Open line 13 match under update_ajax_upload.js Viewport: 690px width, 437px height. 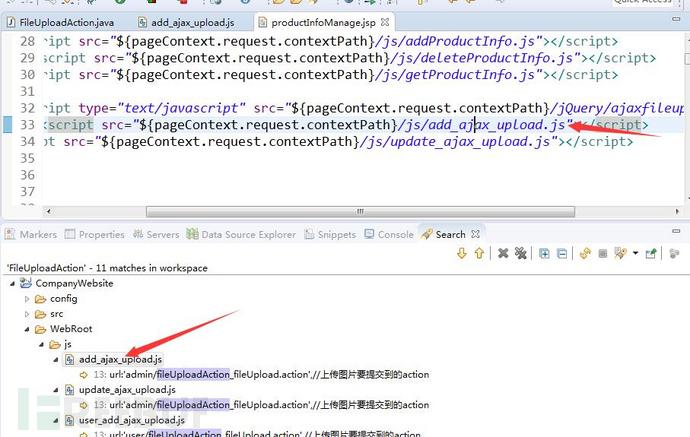point(261,405)
